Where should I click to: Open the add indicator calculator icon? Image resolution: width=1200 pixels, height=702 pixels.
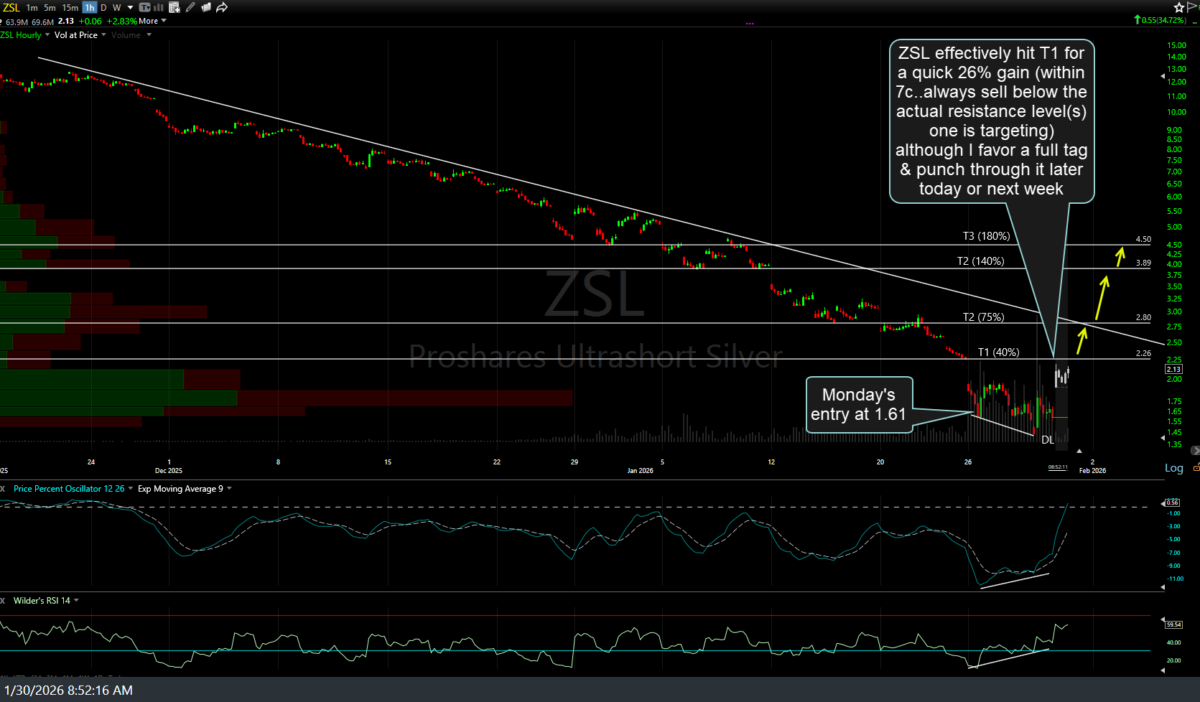174,8
